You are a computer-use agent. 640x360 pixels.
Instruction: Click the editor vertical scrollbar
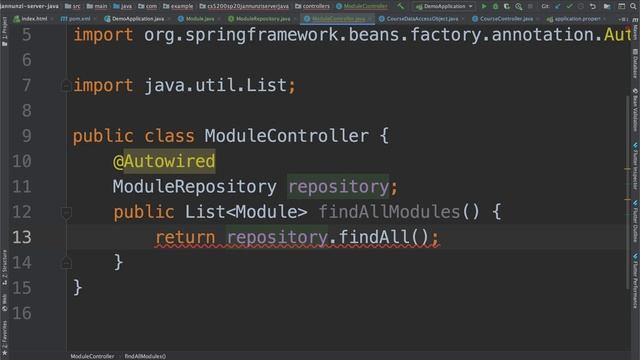point(628,192)
